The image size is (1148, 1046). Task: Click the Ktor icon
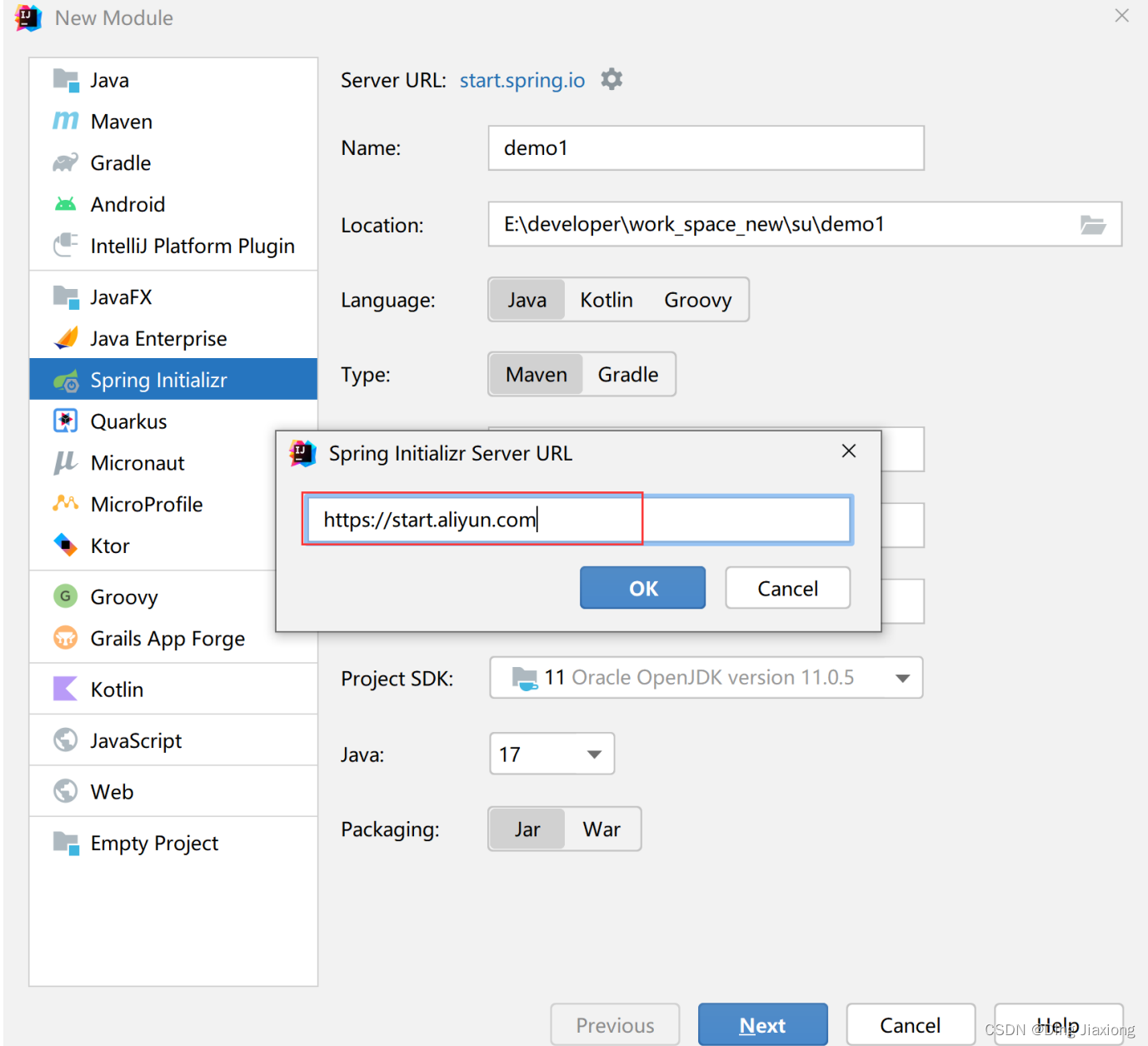[x=66, y=545]
